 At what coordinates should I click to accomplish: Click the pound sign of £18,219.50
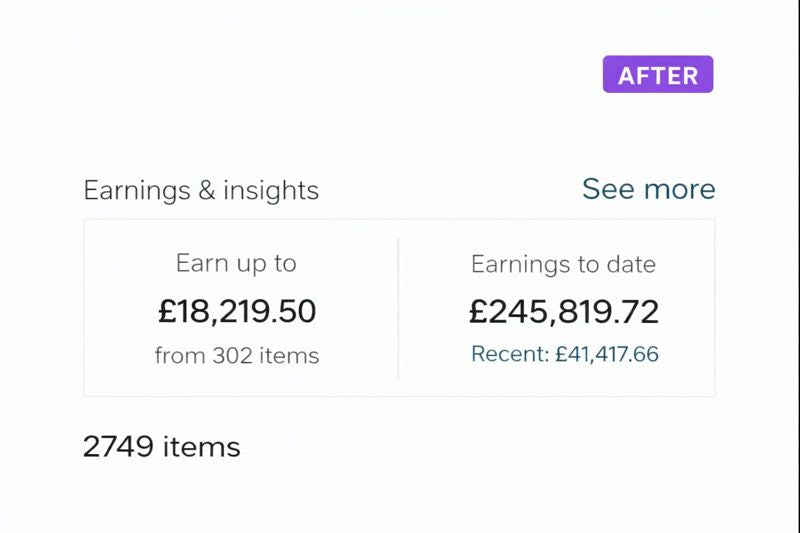tap(167, 312)
